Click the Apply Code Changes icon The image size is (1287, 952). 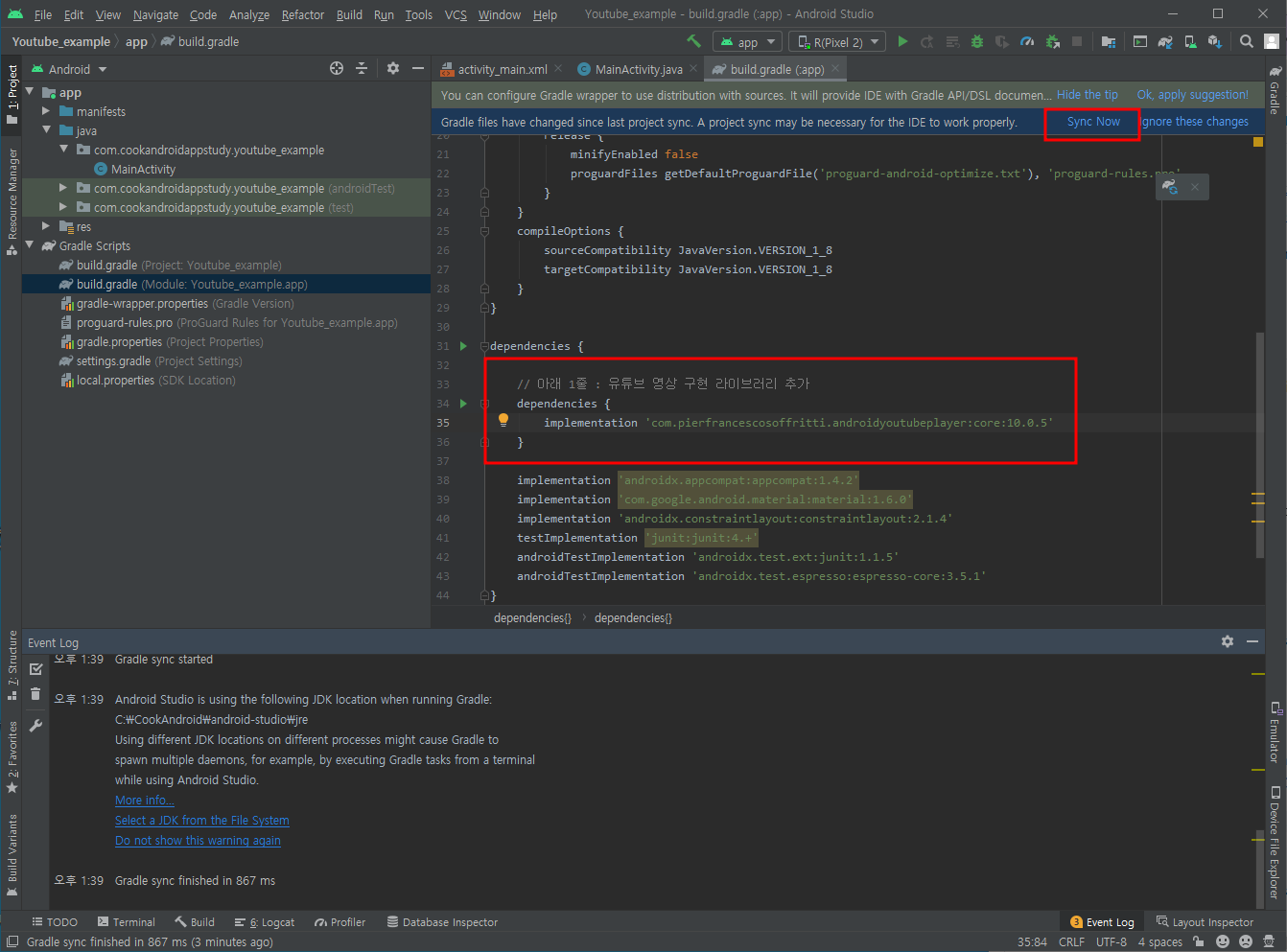coord(952,41)
